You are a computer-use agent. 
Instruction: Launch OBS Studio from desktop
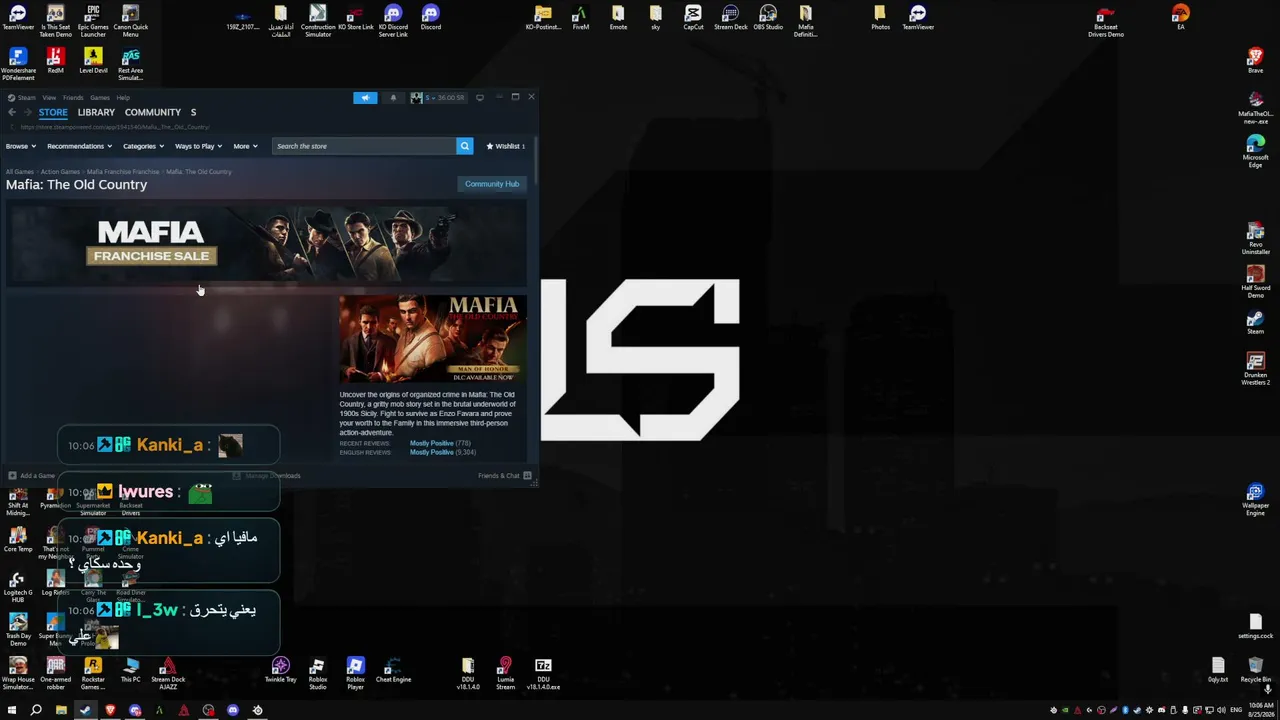point(768,18)
